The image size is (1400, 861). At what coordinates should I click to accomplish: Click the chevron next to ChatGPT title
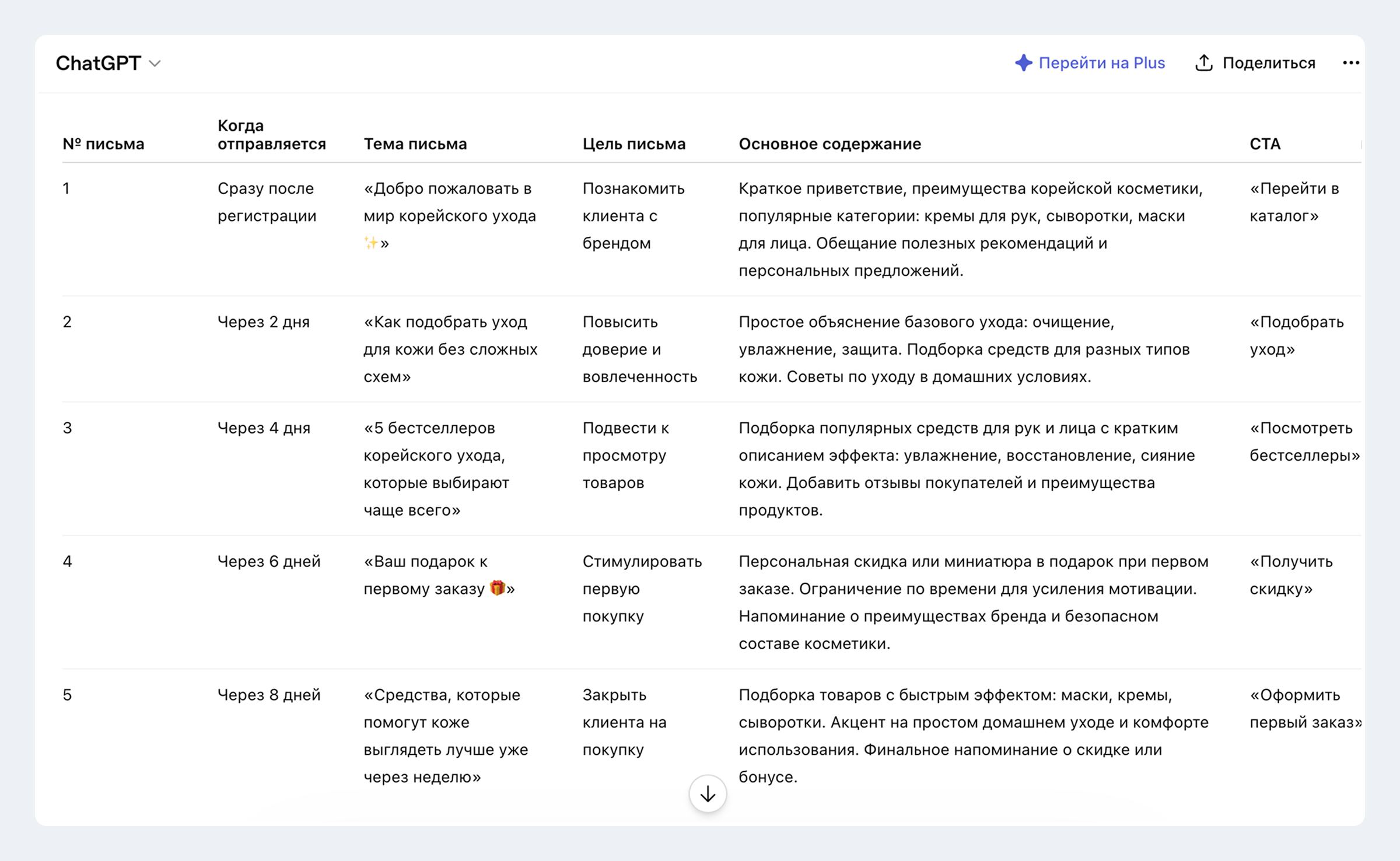click(x=155, y=64)
